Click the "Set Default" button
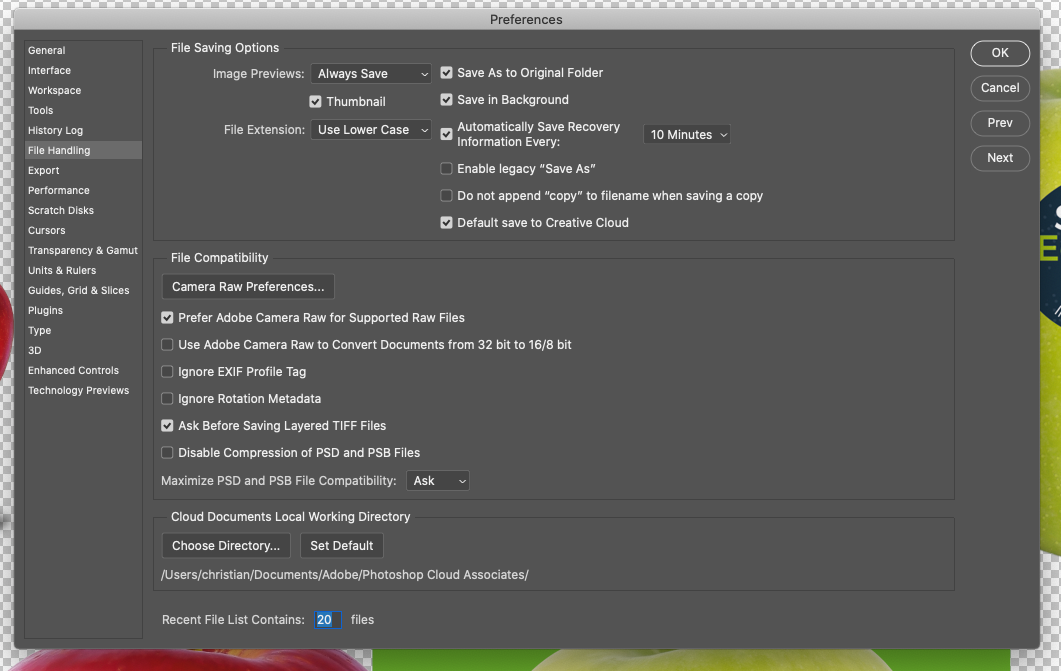1061x671 pixels. click(341, 546)
